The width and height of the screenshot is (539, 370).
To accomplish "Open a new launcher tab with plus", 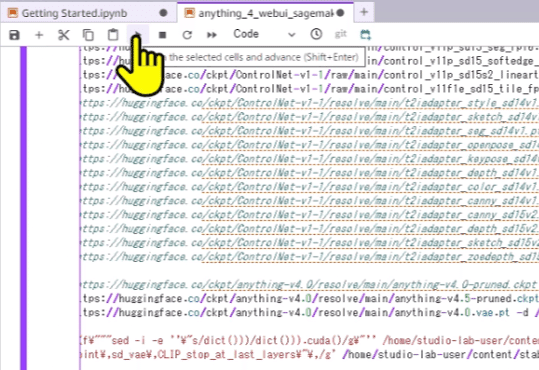I will (364, 12).
